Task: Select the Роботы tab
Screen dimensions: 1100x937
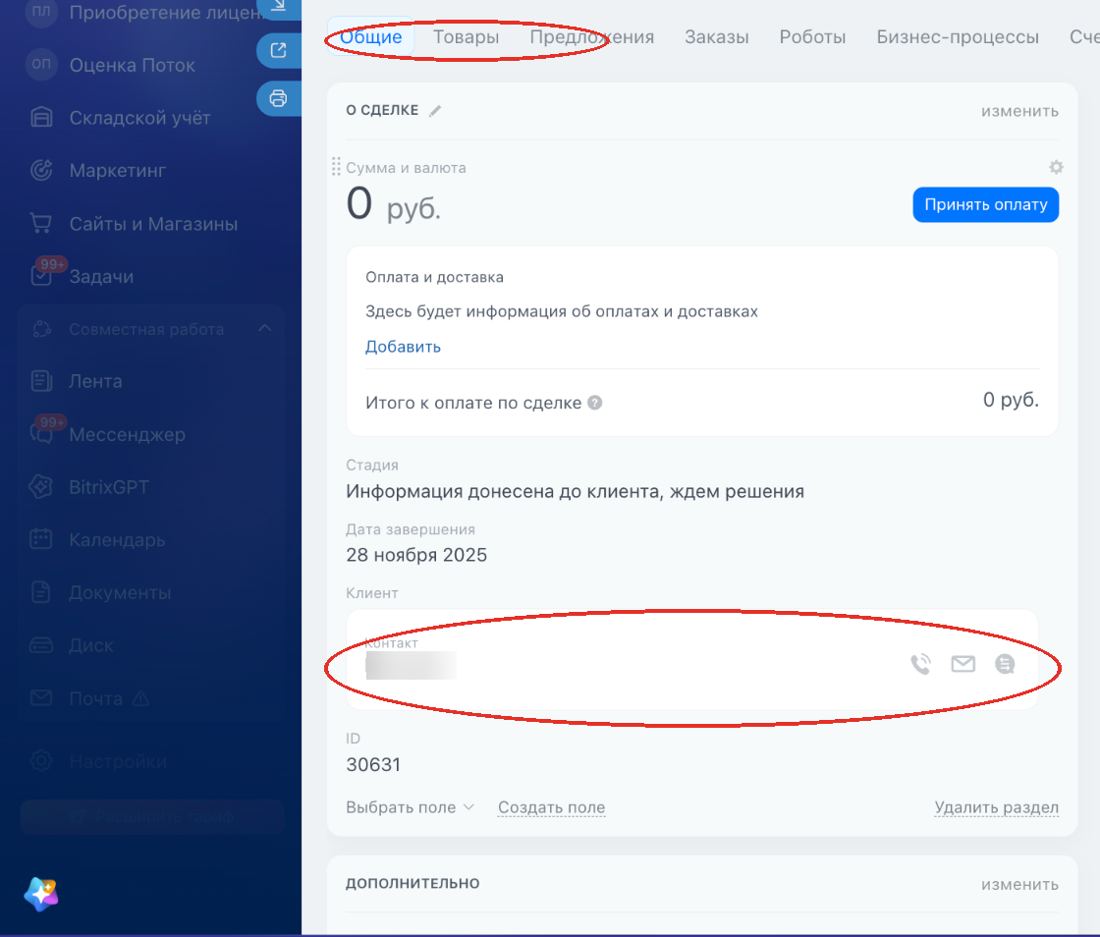Action: (x=812, y=36)
